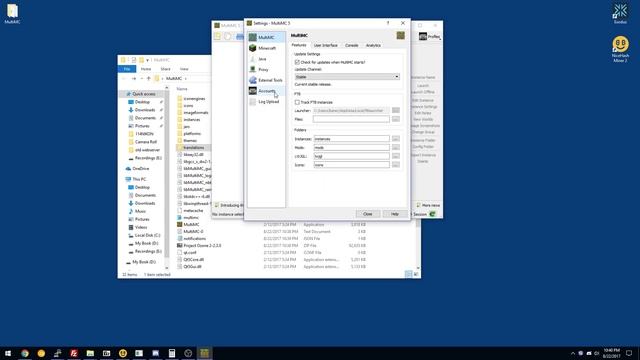Image resolution: width=640 pixels, height=360 pixels.
Task: Open FileZilla from the taskbar
Action: click(74, 353)
